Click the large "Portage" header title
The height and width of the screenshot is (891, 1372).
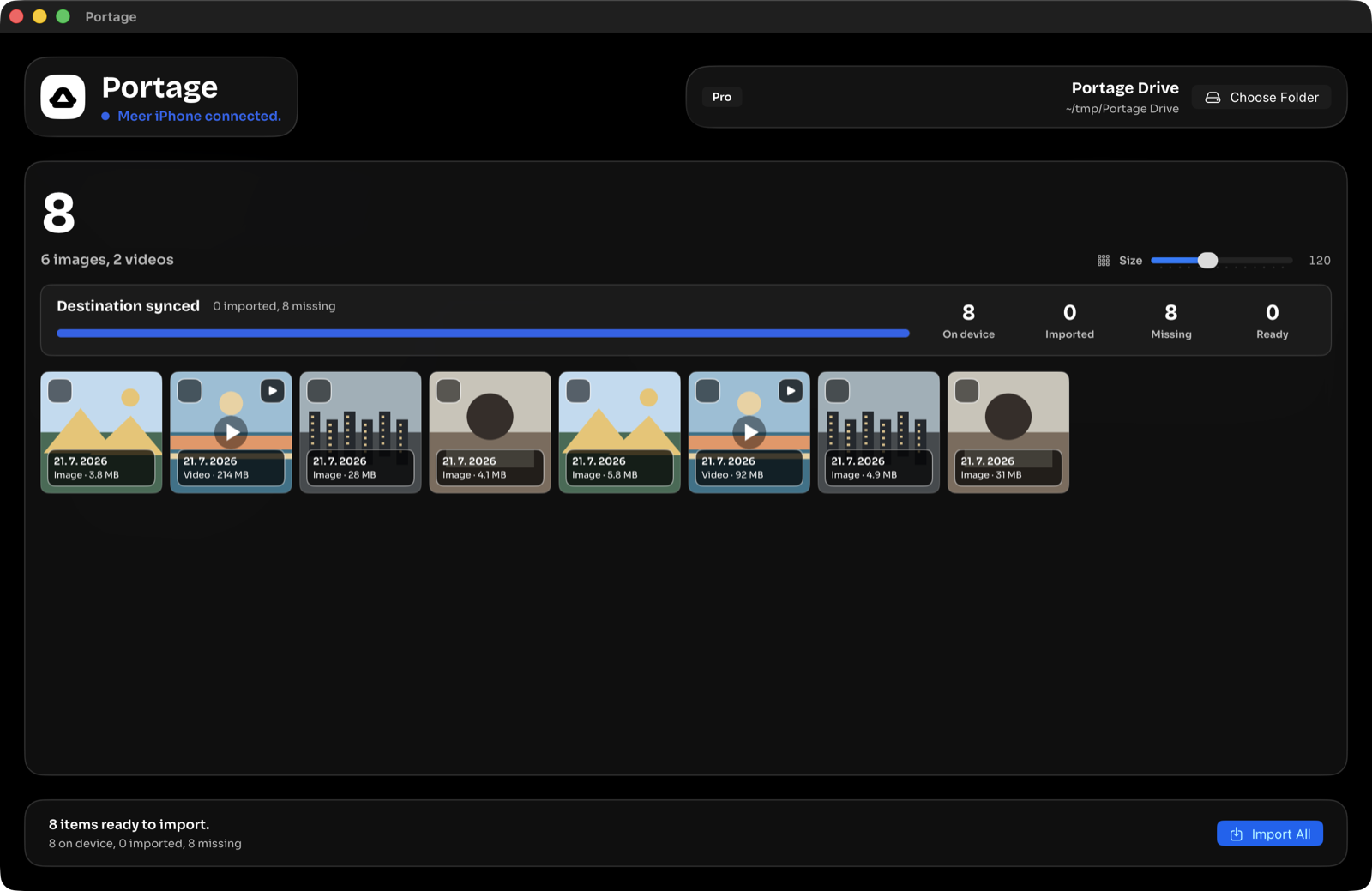(x=159, y=87)
